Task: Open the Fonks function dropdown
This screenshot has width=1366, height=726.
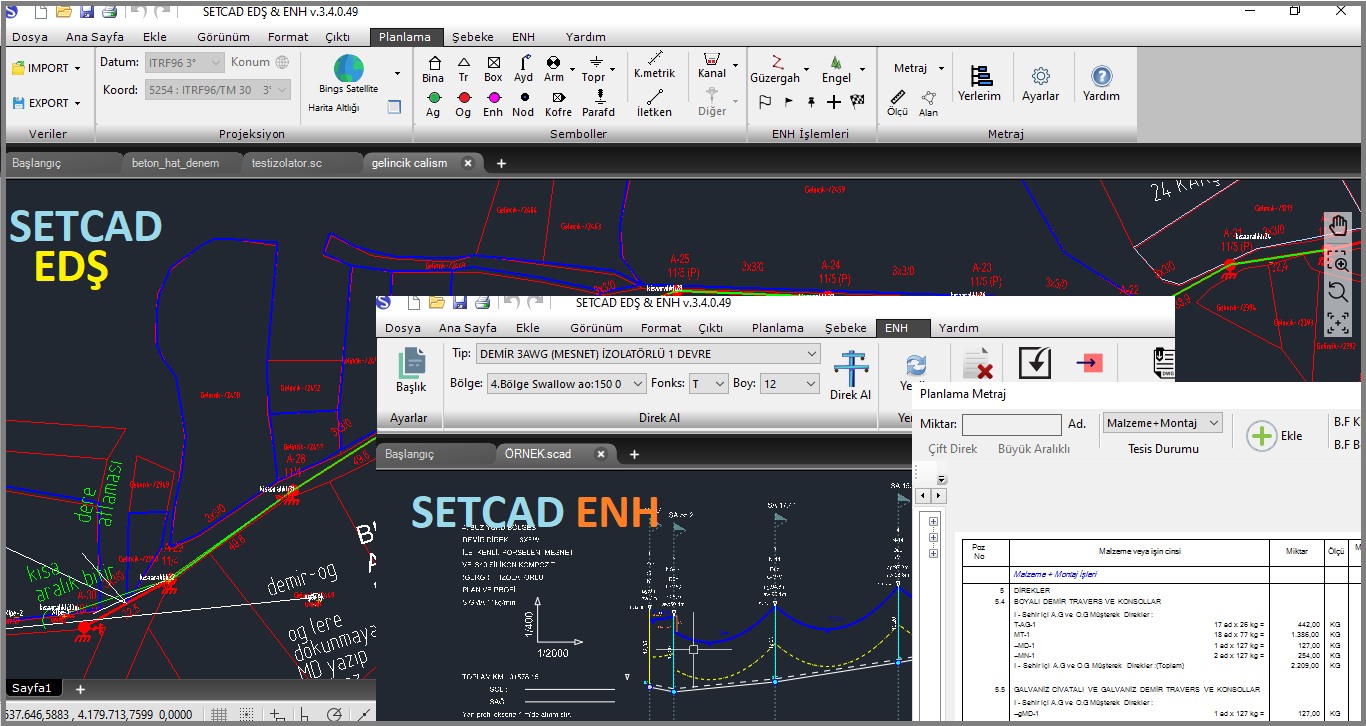Action: (x=708, y=383)
